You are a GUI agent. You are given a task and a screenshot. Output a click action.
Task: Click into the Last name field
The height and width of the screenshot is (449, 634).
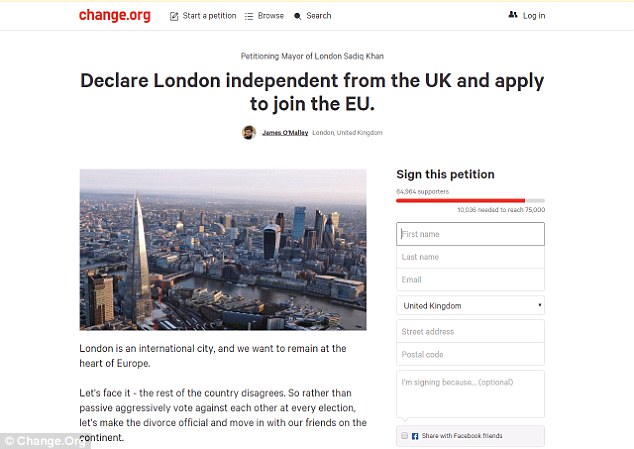click(x=470, y=257)
